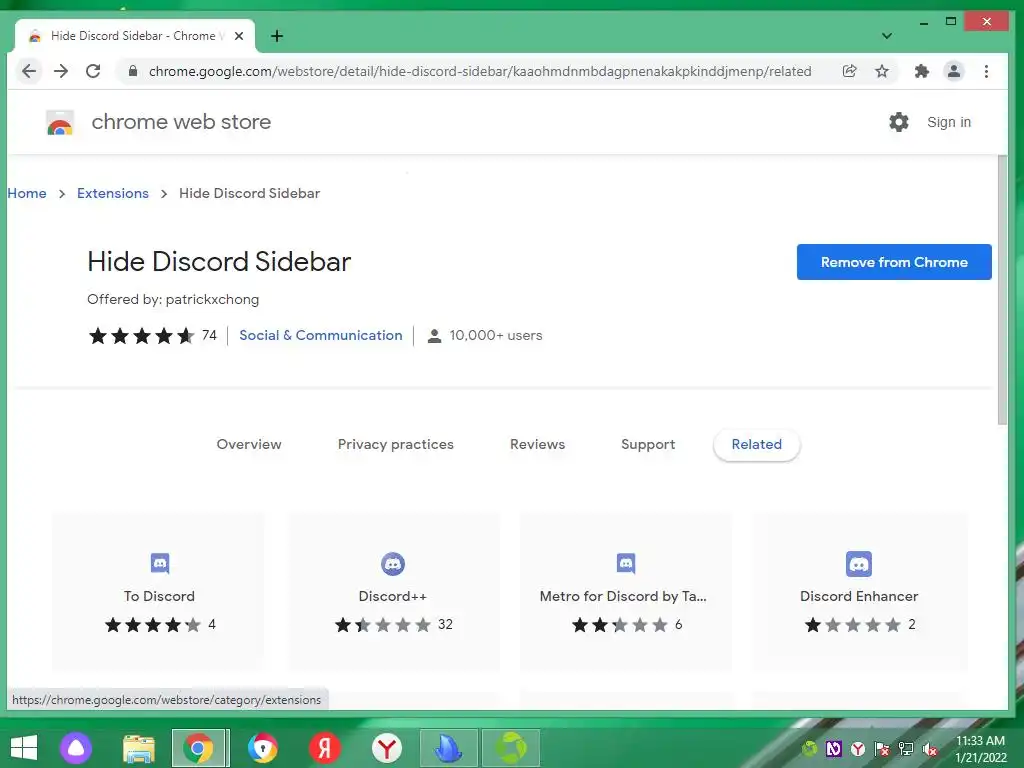Open the Extensions puzzle piece menu
This screenshot has height=768, width=1024.
(921, 71)
